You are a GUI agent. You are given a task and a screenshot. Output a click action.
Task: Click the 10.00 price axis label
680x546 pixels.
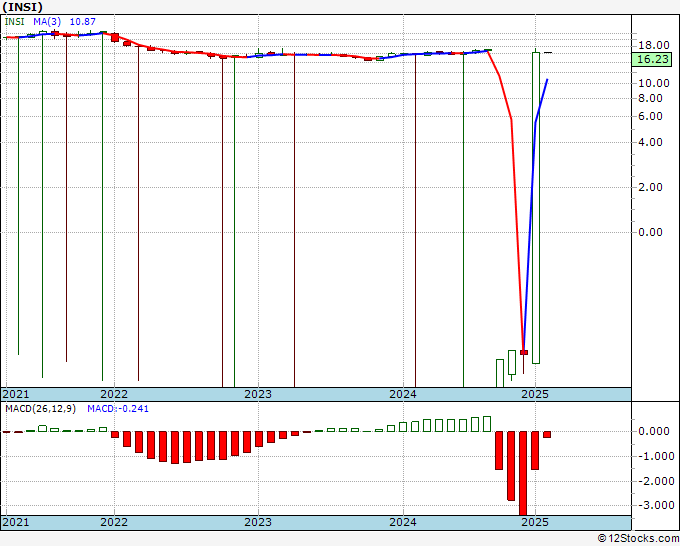[654, 83]
